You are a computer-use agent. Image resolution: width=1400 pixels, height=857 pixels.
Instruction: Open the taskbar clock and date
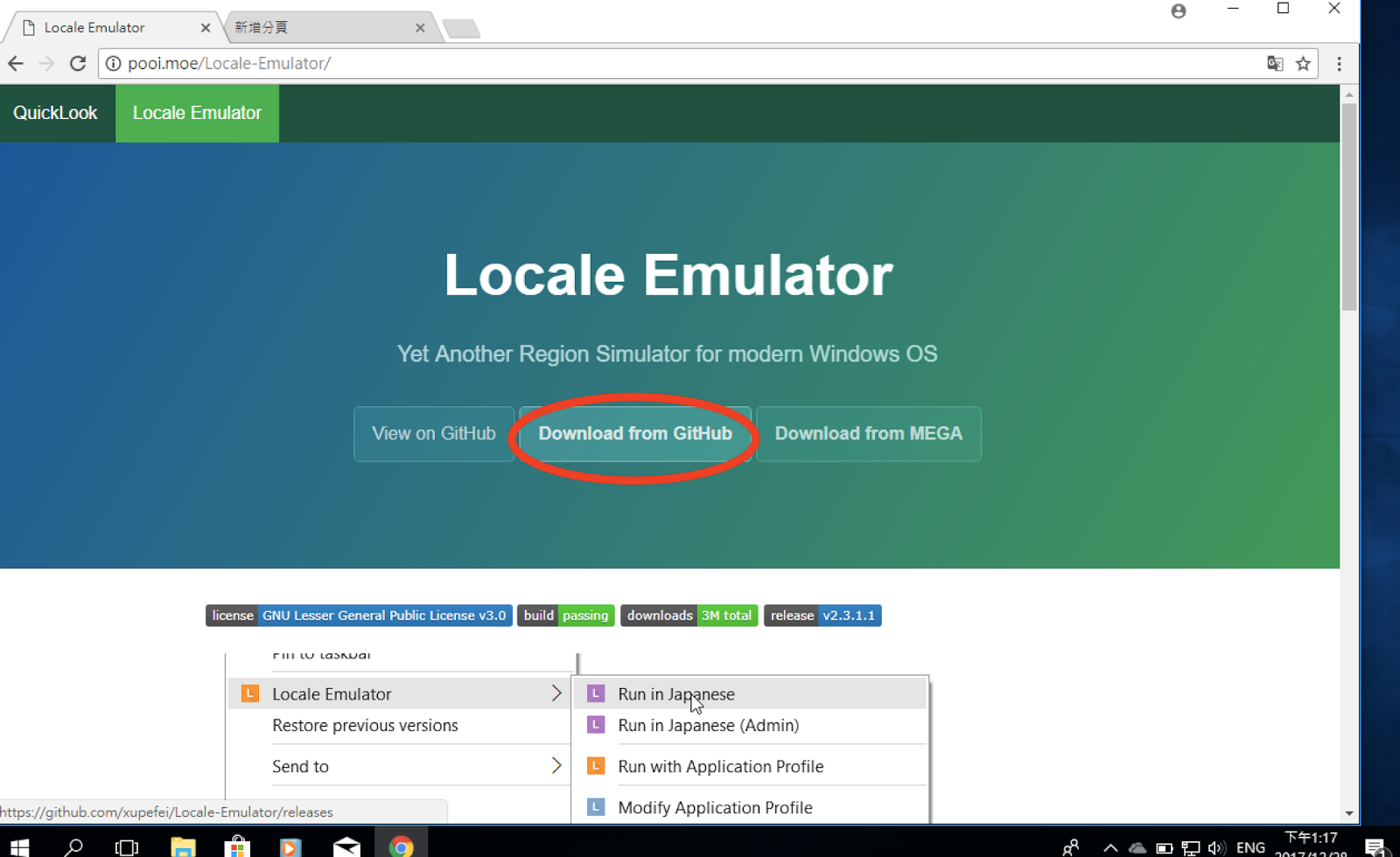click(x=1312, y=845)
